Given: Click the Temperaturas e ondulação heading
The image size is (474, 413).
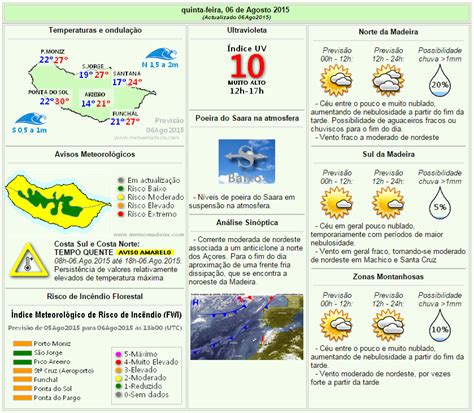Looking at the screenshot, I should (95, 30).
